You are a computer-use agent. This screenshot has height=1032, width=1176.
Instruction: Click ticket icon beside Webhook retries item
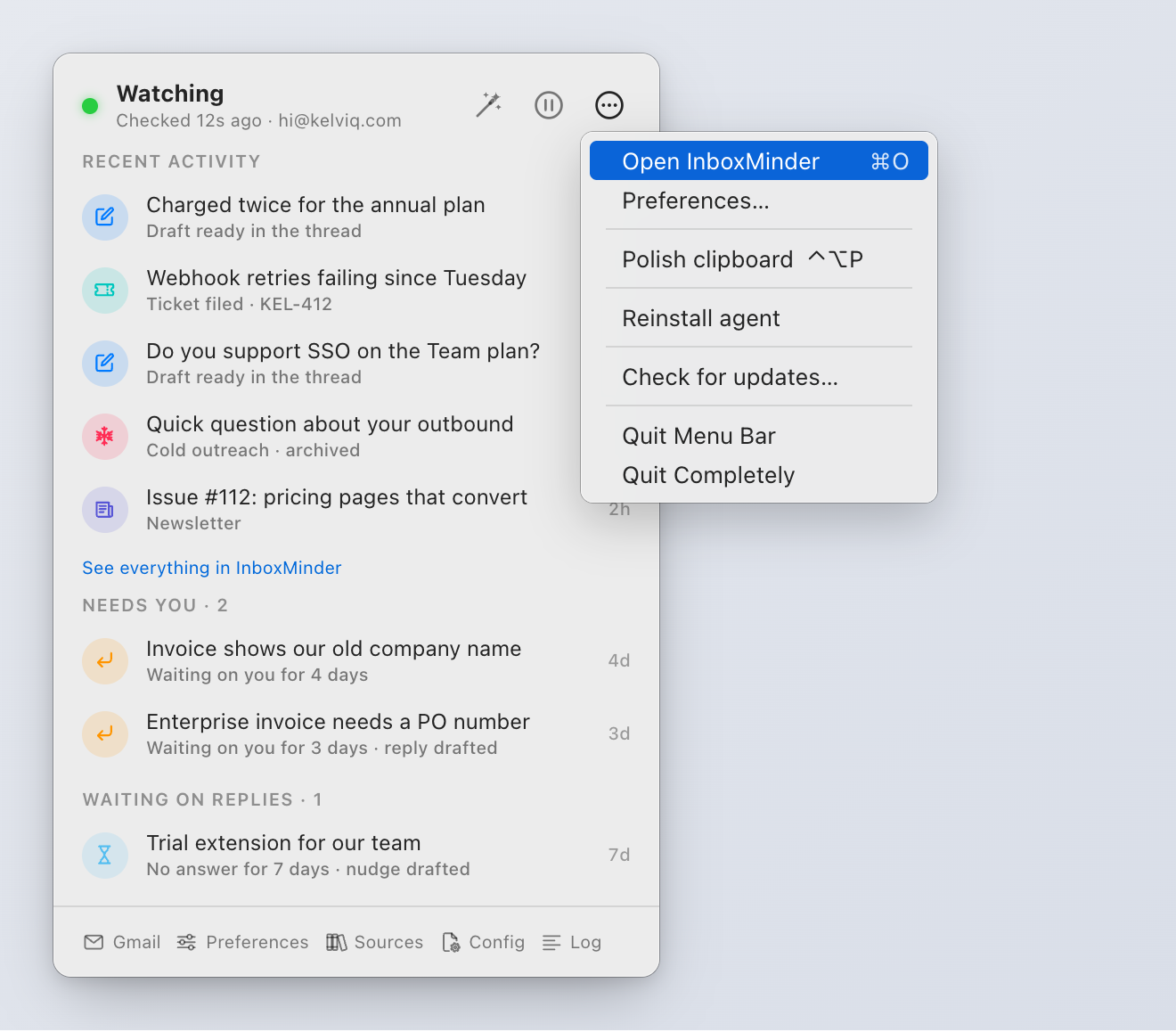point(105,291)
